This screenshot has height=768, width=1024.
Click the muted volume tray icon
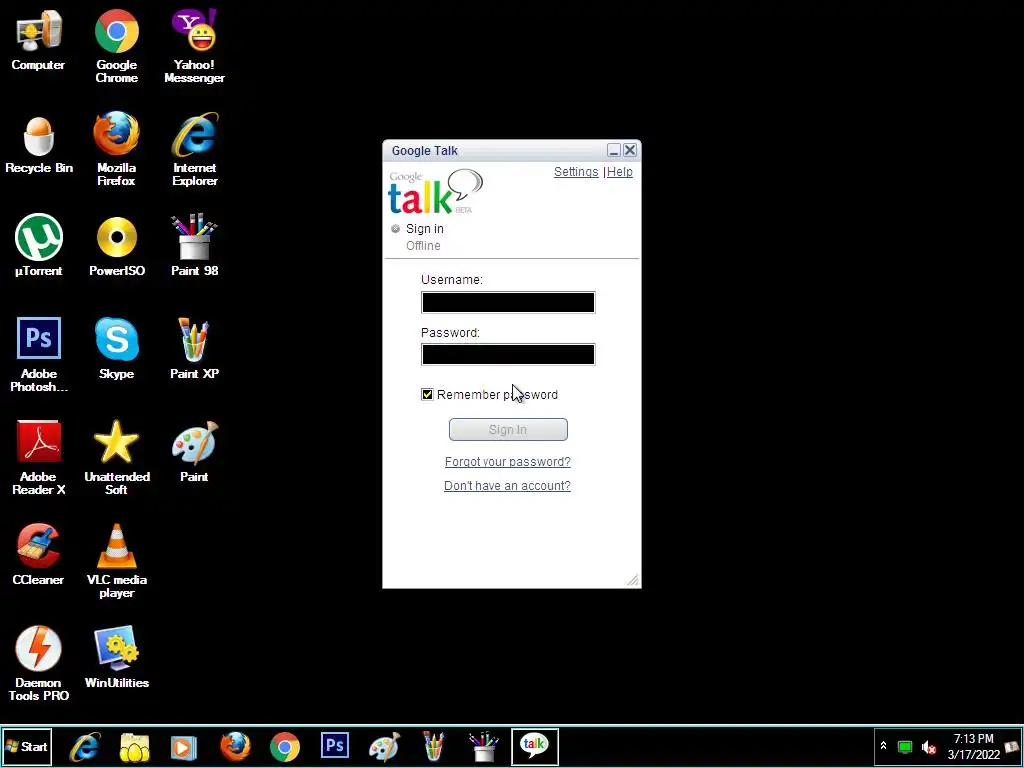coord(928,746)
